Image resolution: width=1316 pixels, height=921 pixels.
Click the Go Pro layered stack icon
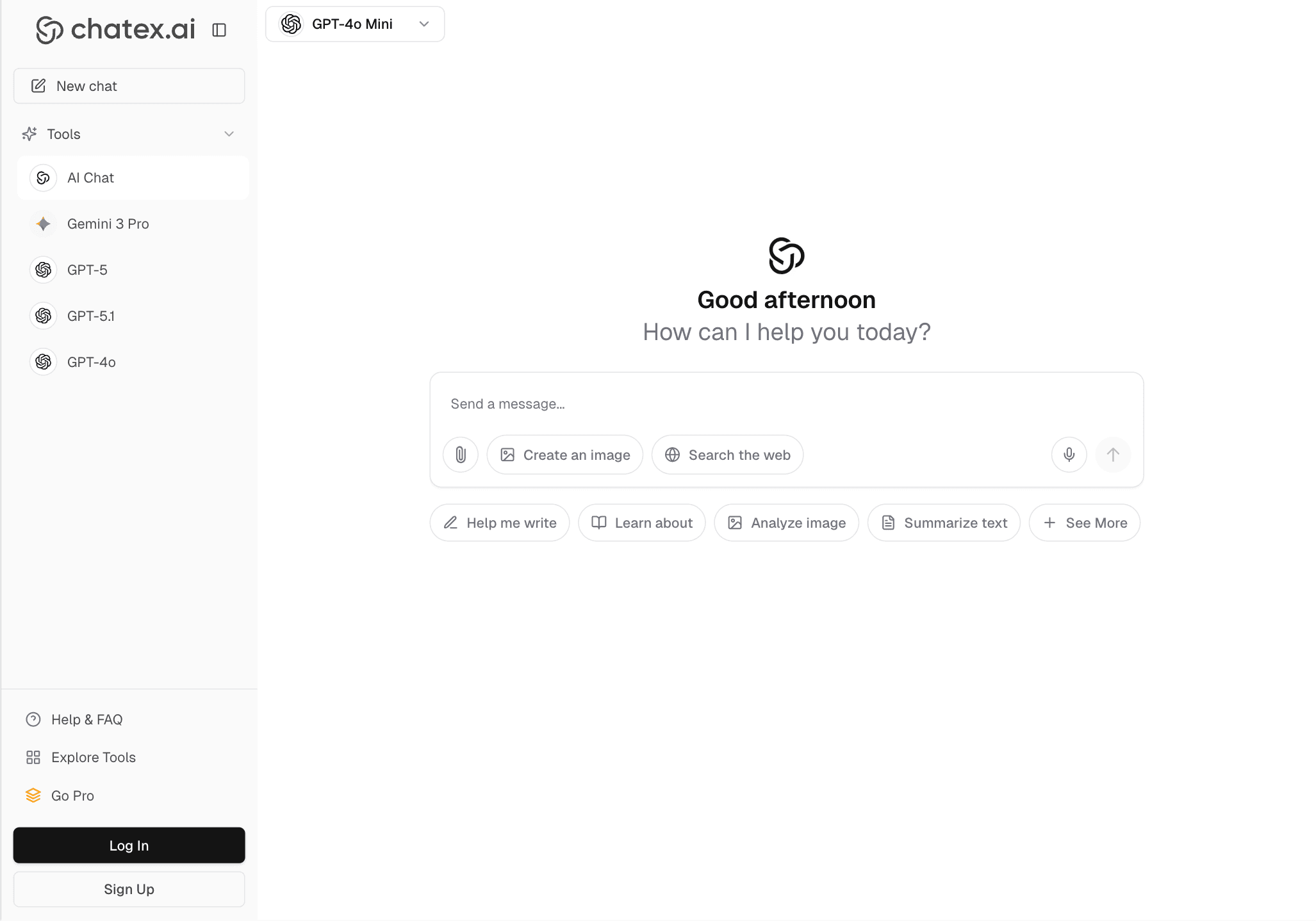pos(33,795)
